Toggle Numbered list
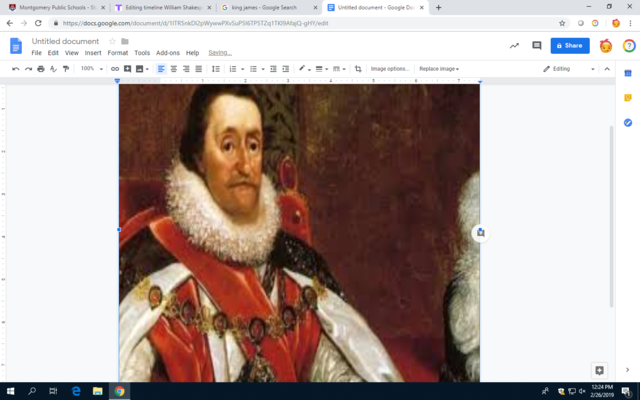 pos(233,69)
